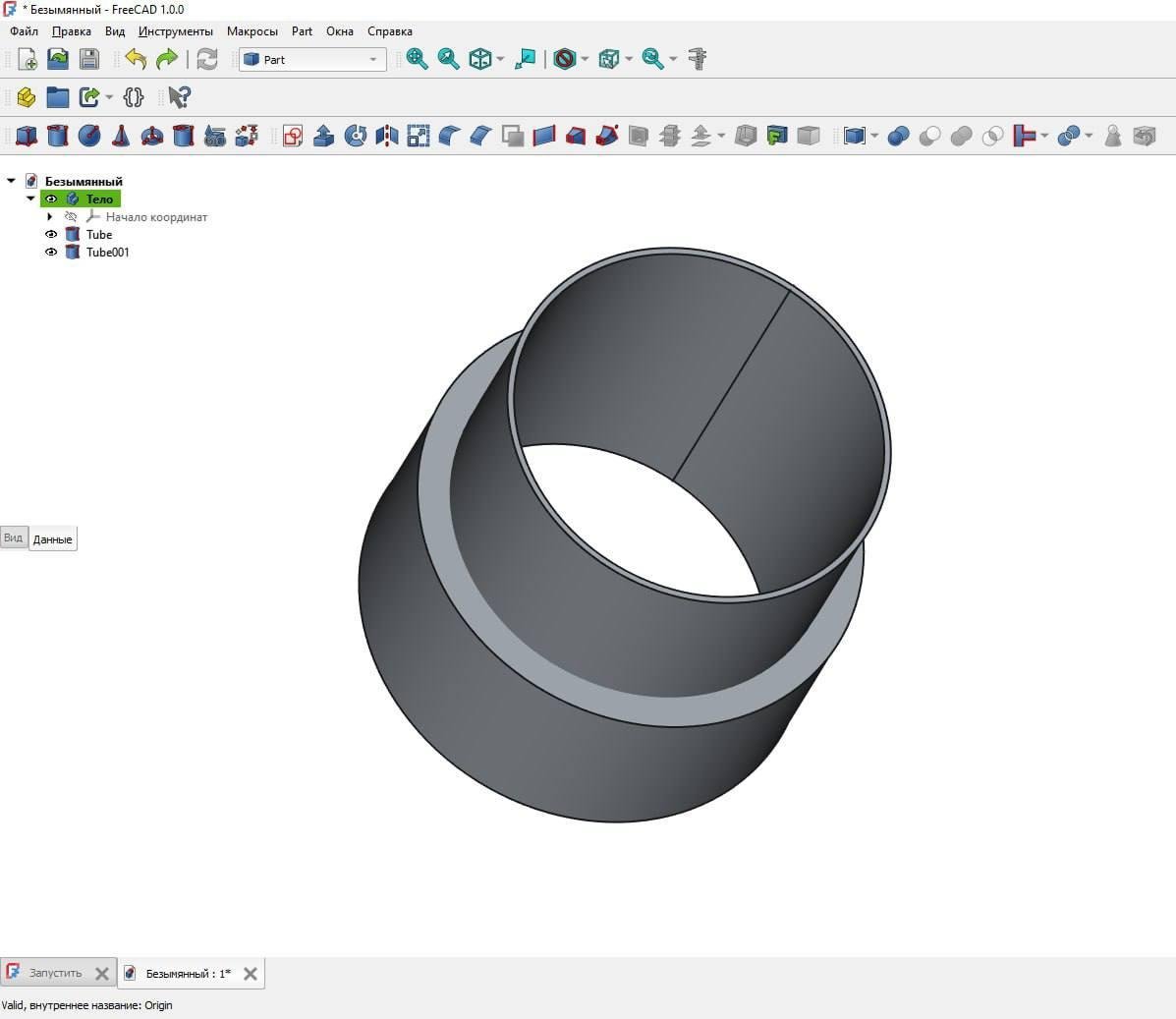1176x1019 pixels.
Task: Switch to the Запустить start tab
Action: point(55,973)
